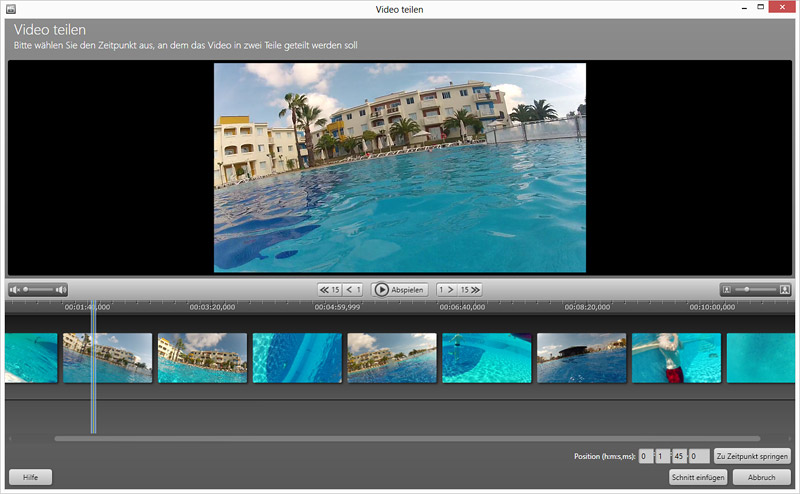
Task: Click the 00:06:40,000 mark on the timeline ruler
Action: 462,308
